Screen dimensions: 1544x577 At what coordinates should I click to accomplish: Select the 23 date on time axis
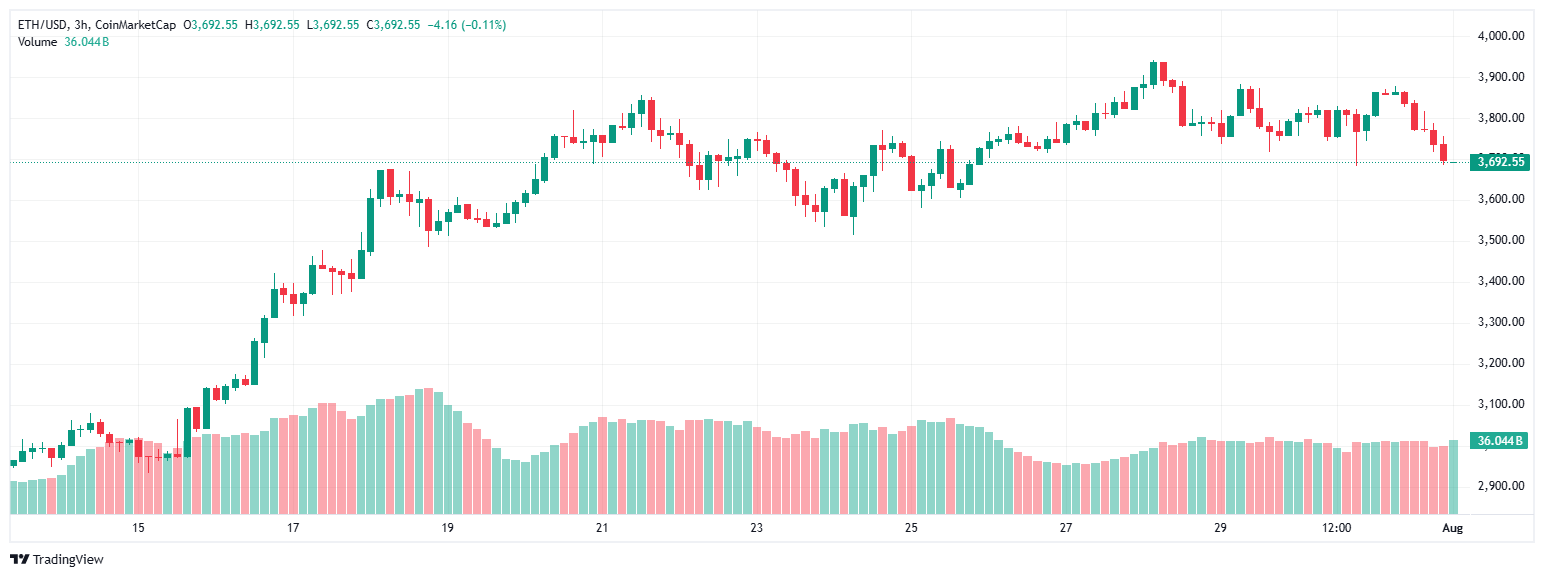point(756,528)
